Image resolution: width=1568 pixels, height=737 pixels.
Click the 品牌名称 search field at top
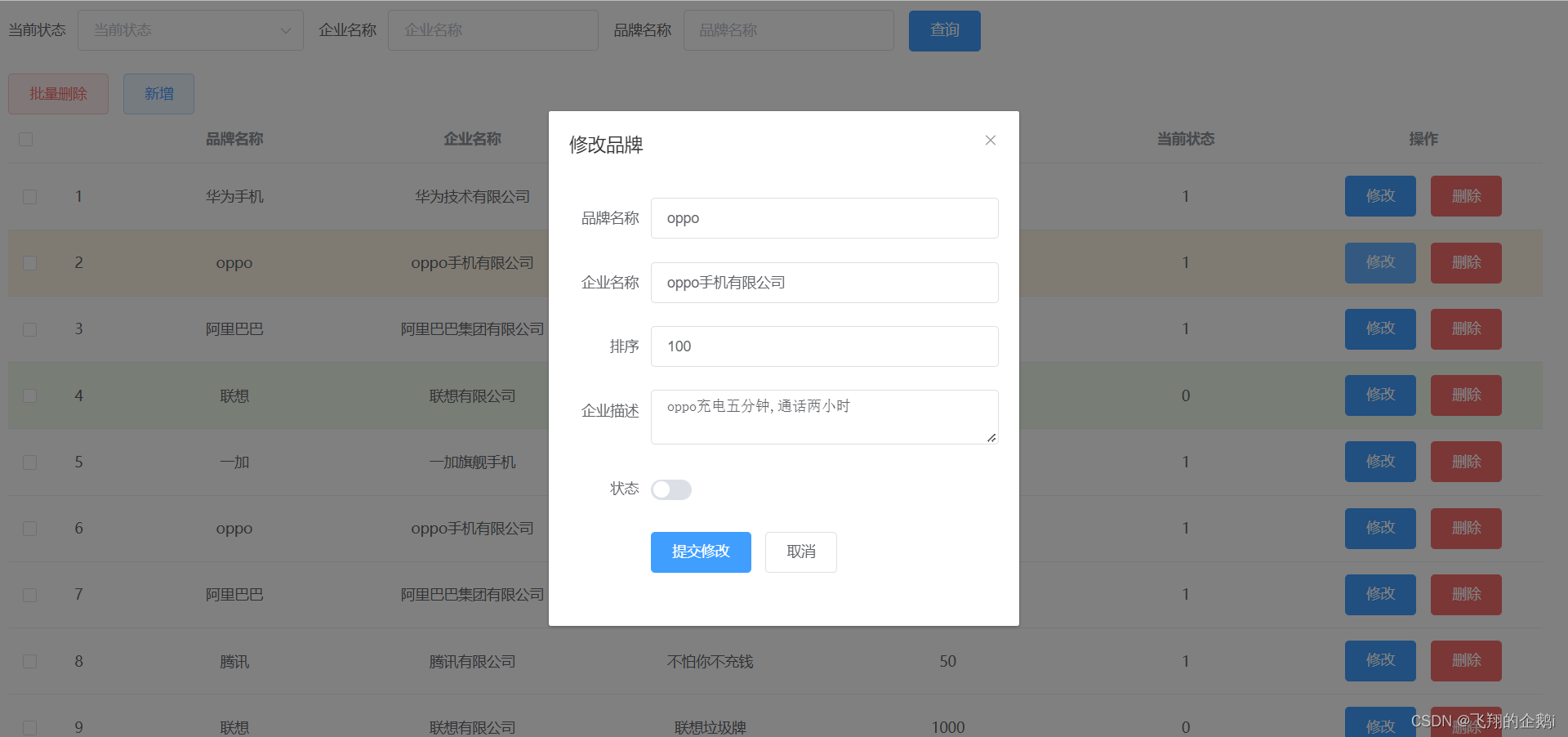click(789, 30)
